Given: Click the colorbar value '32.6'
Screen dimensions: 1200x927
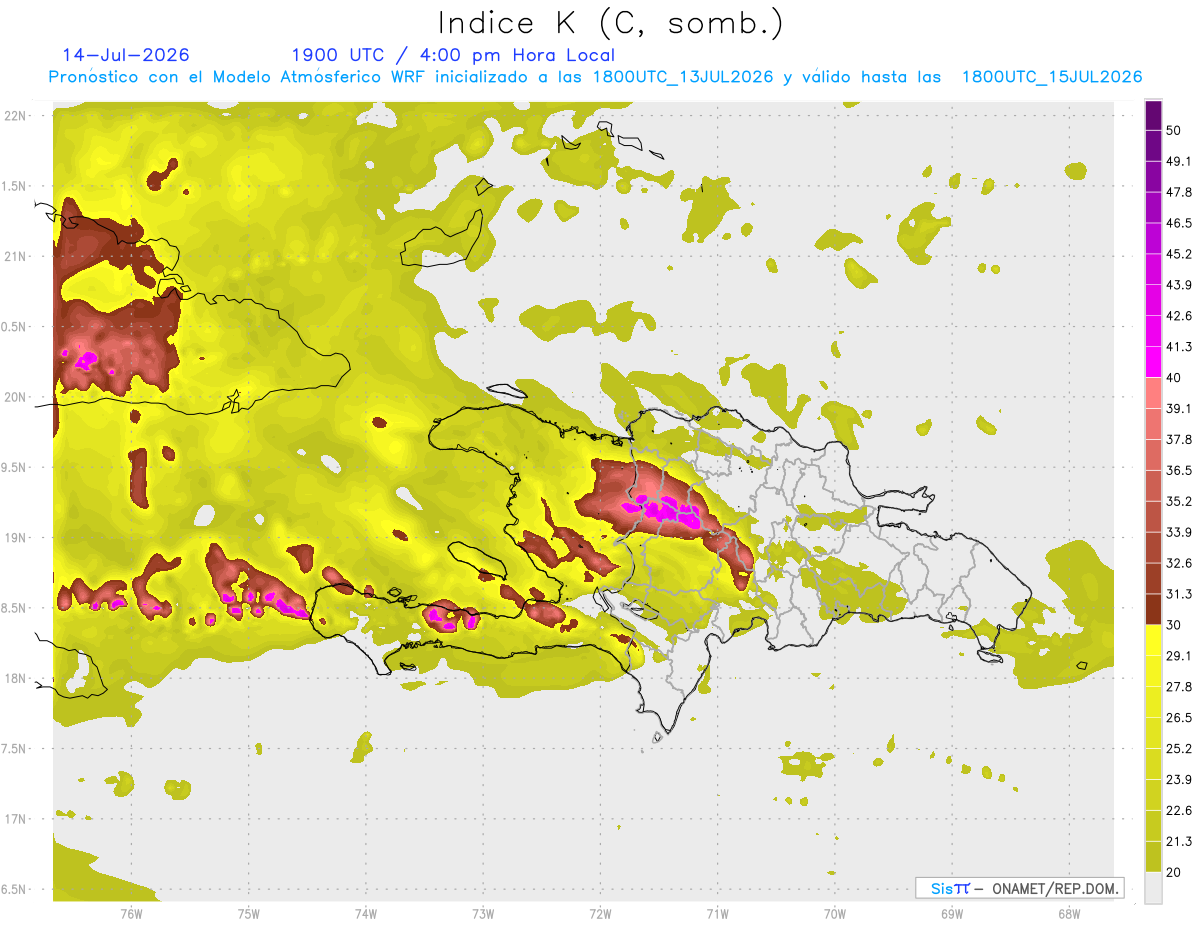Looking at the screenshot, I should [1179, 563].
